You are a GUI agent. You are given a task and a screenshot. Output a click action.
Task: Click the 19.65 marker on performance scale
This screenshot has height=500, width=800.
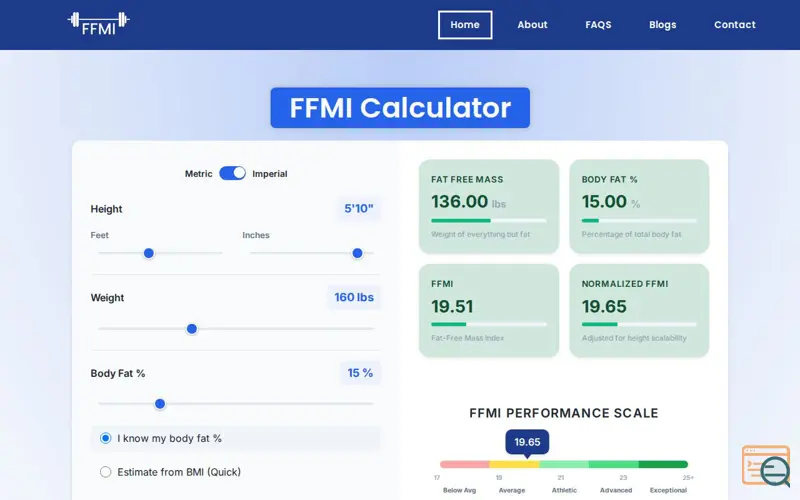pyautogui.click(x=527, y=442)
